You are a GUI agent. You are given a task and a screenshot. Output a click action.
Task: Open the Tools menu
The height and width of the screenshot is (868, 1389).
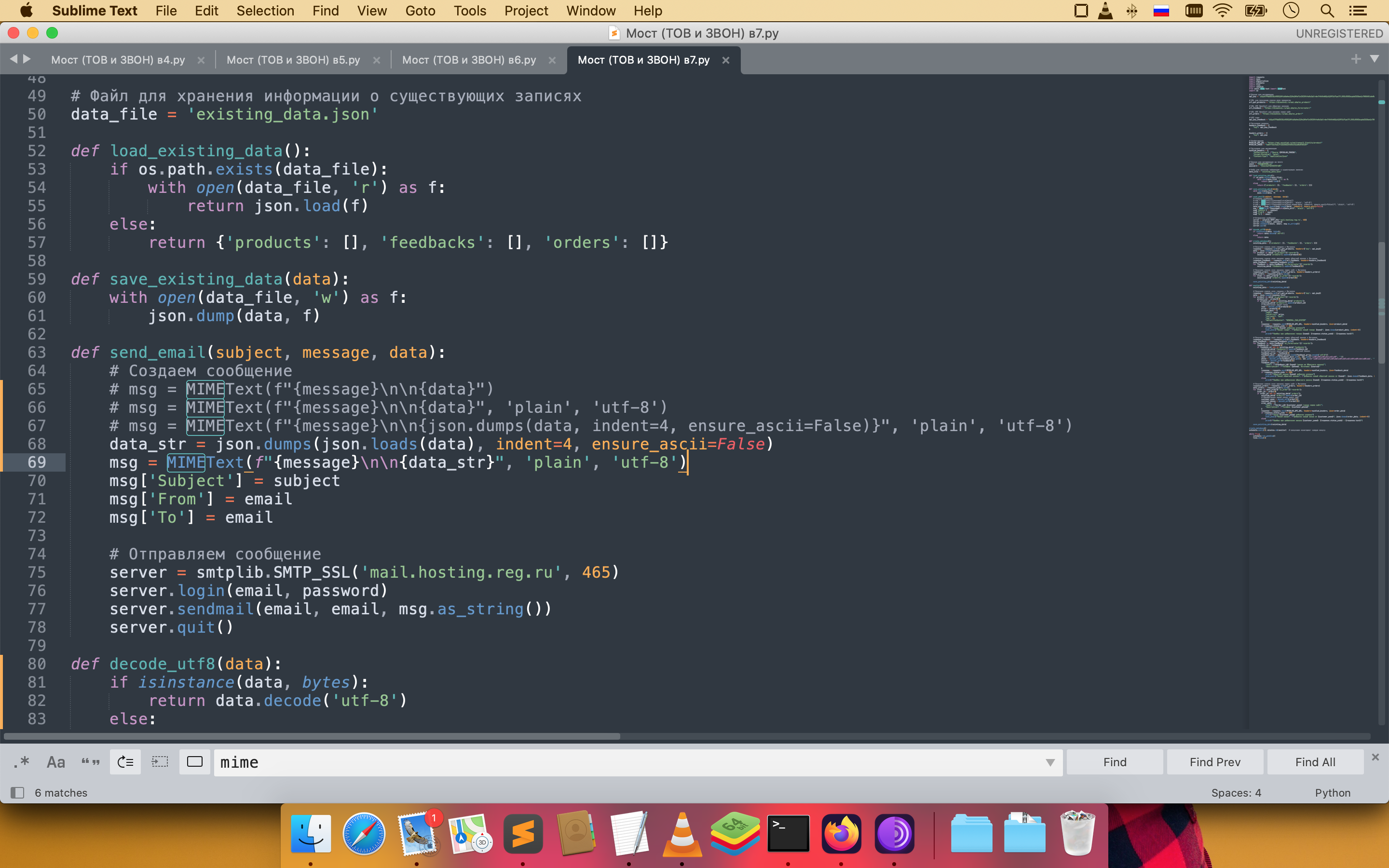point(469,11)
